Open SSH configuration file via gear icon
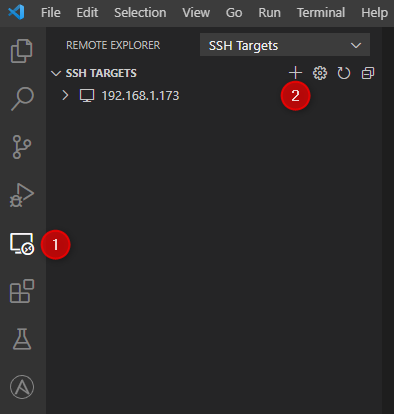 320,73
